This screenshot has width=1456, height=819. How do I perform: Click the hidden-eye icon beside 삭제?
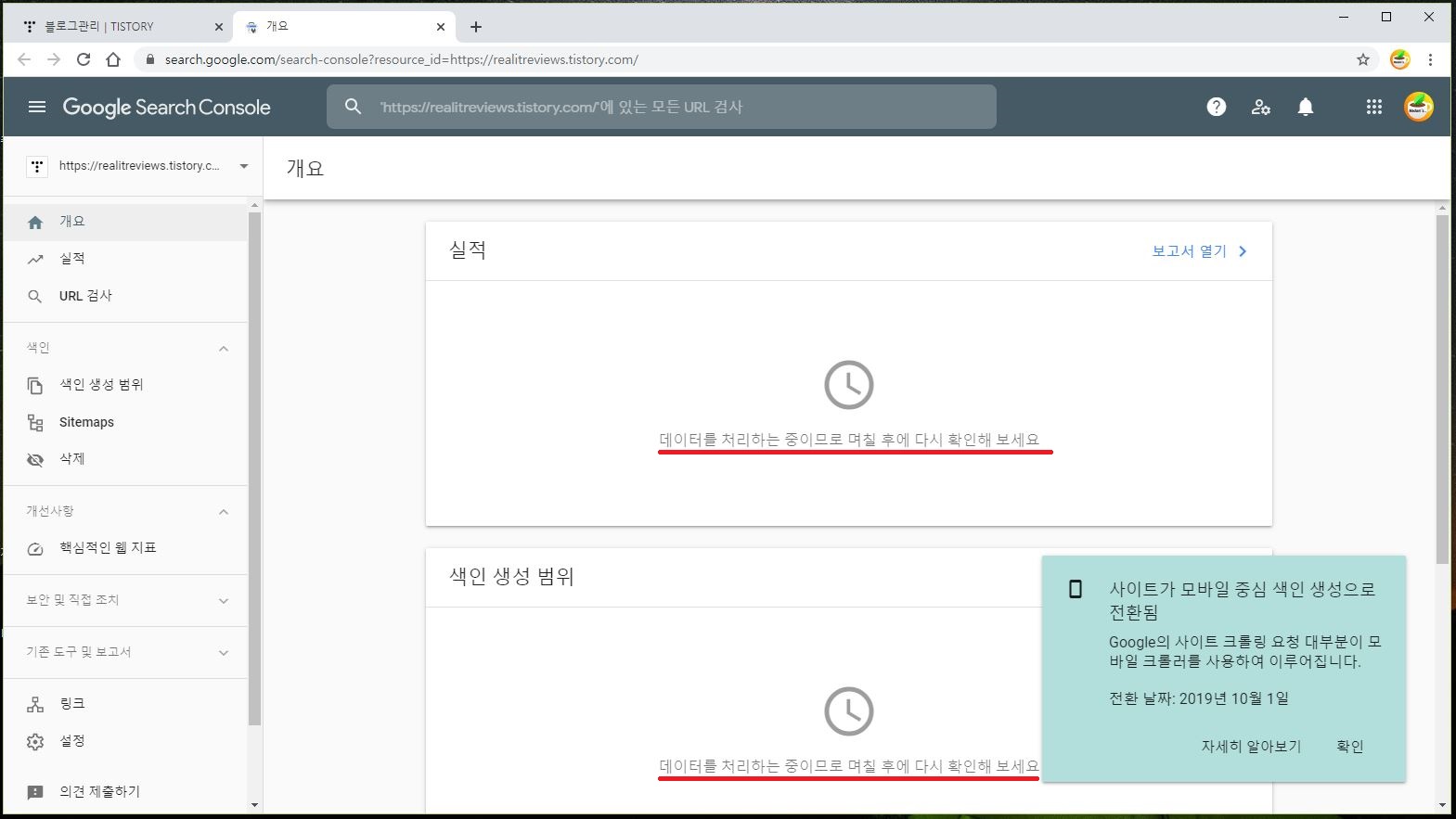[35, 459]
